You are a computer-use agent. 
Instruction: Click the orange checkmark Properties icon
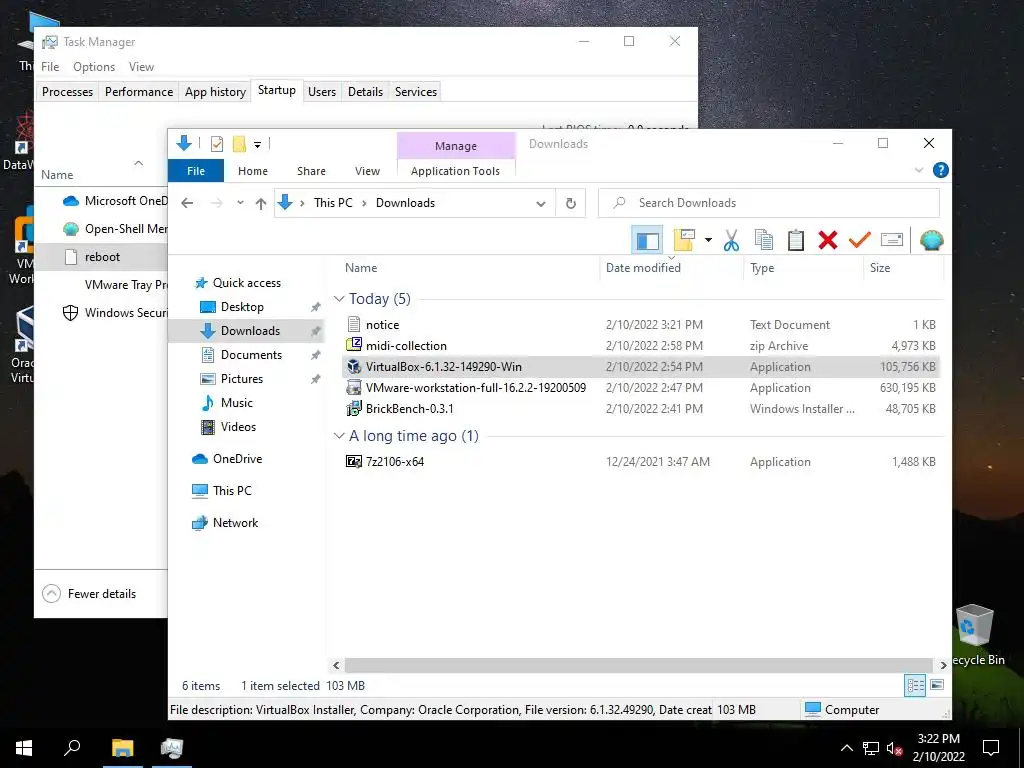click(859, 240)
